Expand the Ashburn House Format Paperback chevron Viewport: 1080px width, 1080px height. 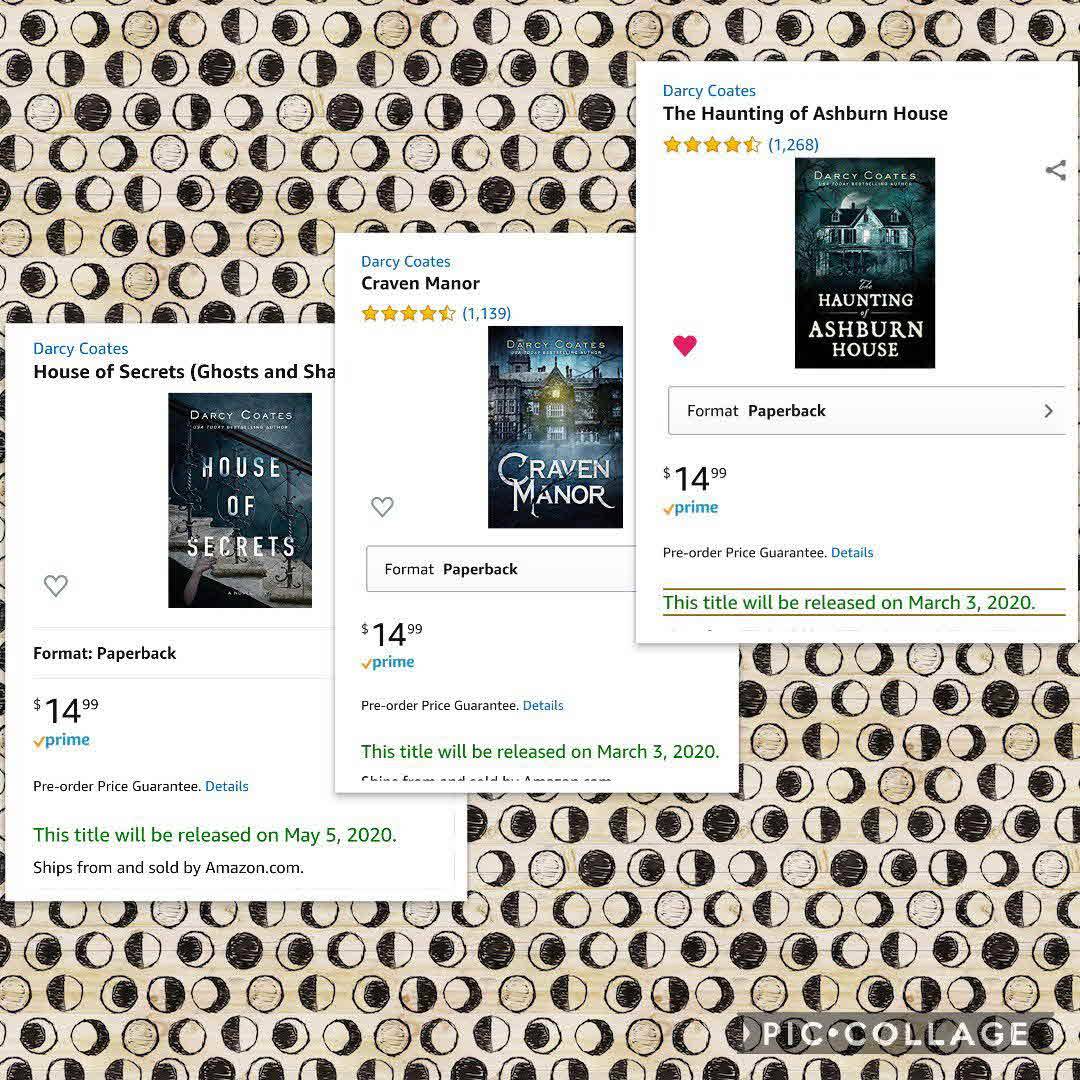pyautogui.click(x=1048, y=411)
